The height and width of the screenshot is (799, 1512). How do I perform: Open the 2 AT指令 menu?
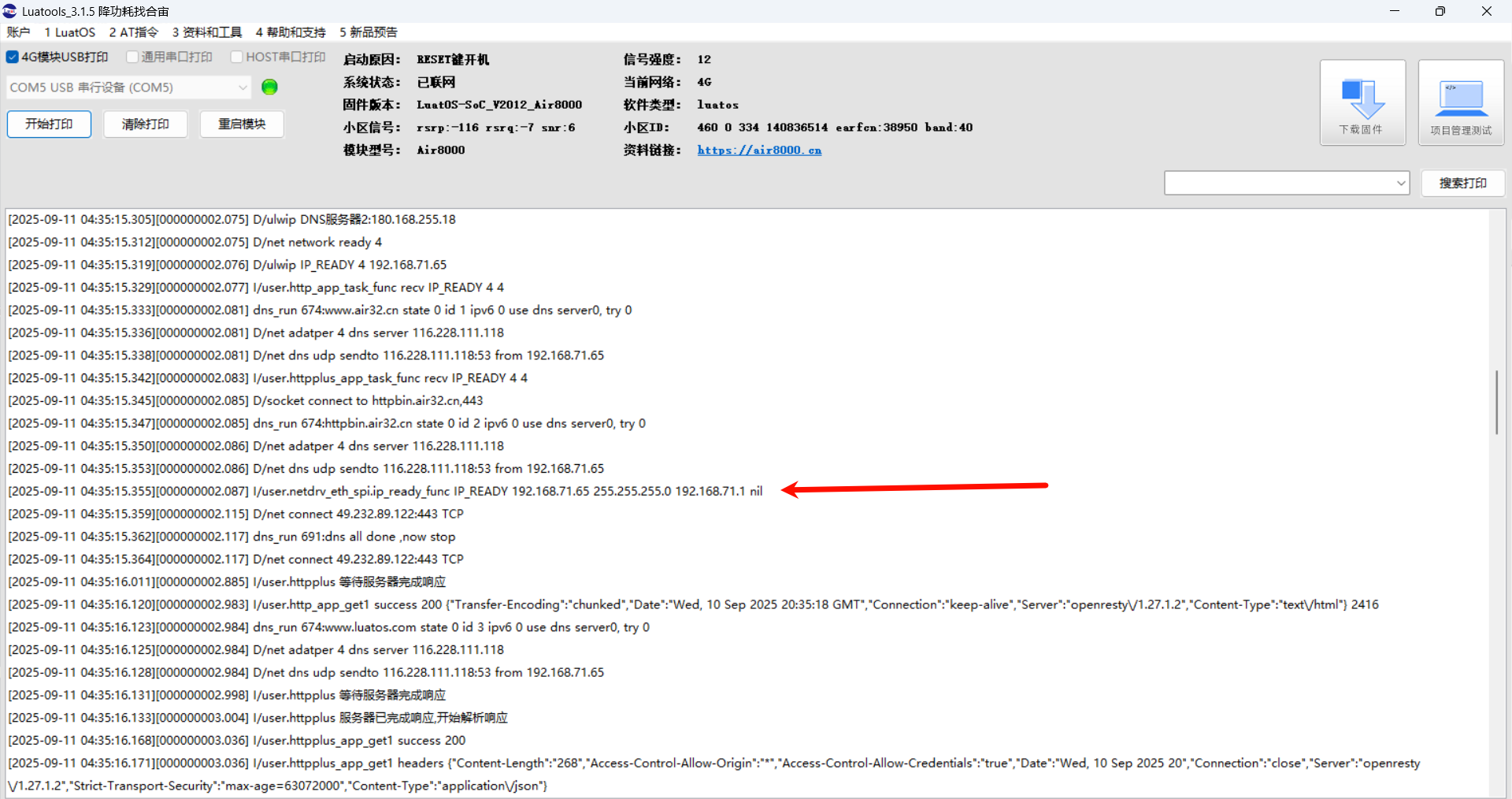[133, 32]
